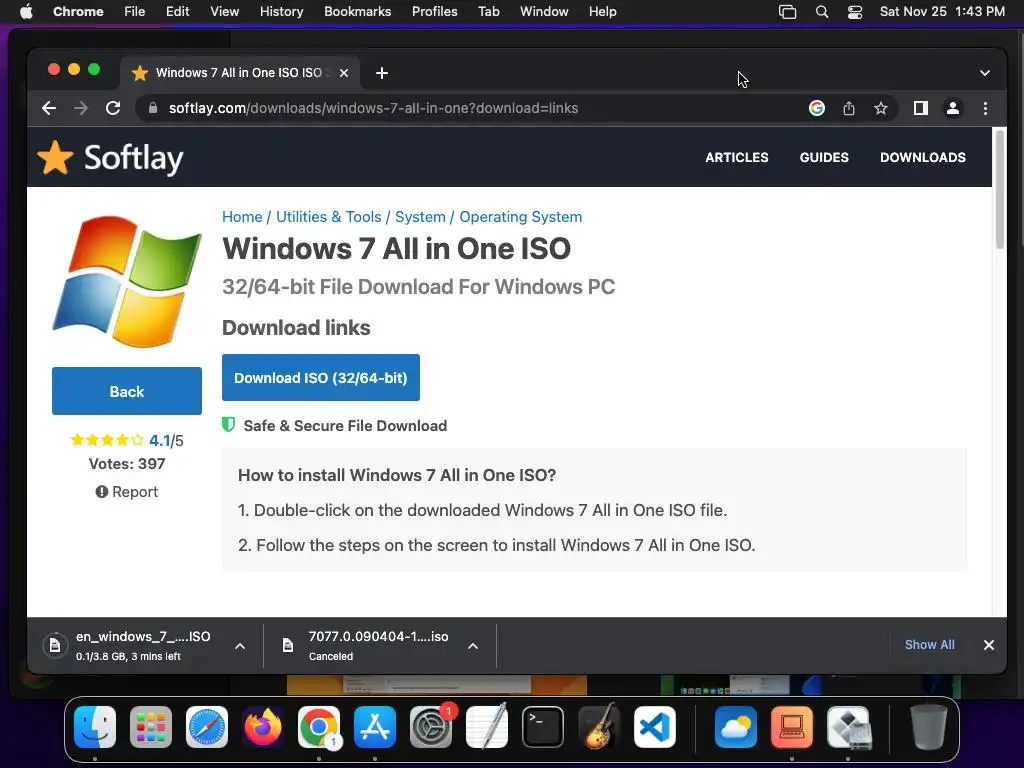The height and width of the screenshot is (768, 1024).
Task: Click the Windows 7 All in One ISO heading
Action: pos(396,249)
